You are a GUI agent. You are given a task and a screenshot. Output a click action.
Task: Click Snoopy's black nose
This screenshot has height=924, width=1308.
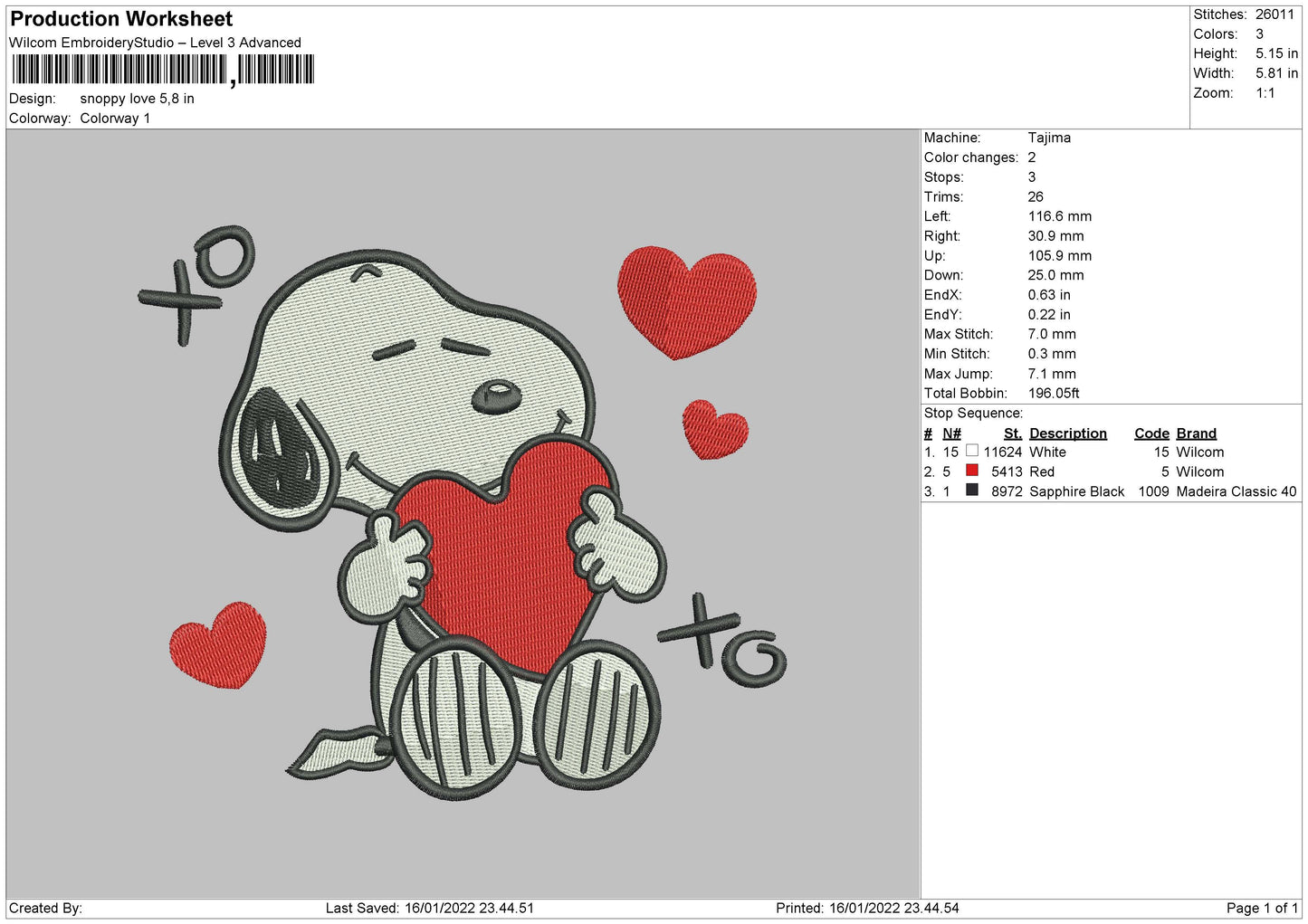[x=497, y=395]
